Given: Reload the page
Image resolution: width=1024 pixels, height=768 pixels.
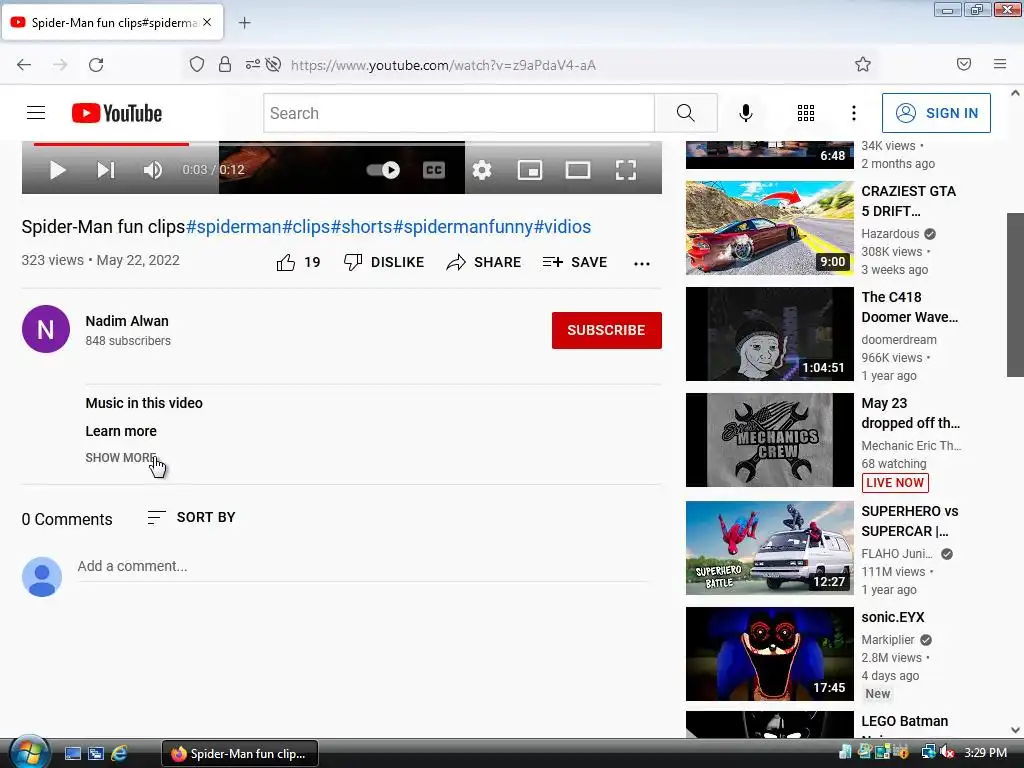Looking at the screenshot, I should pyautogui.click(x=96, y=65).
